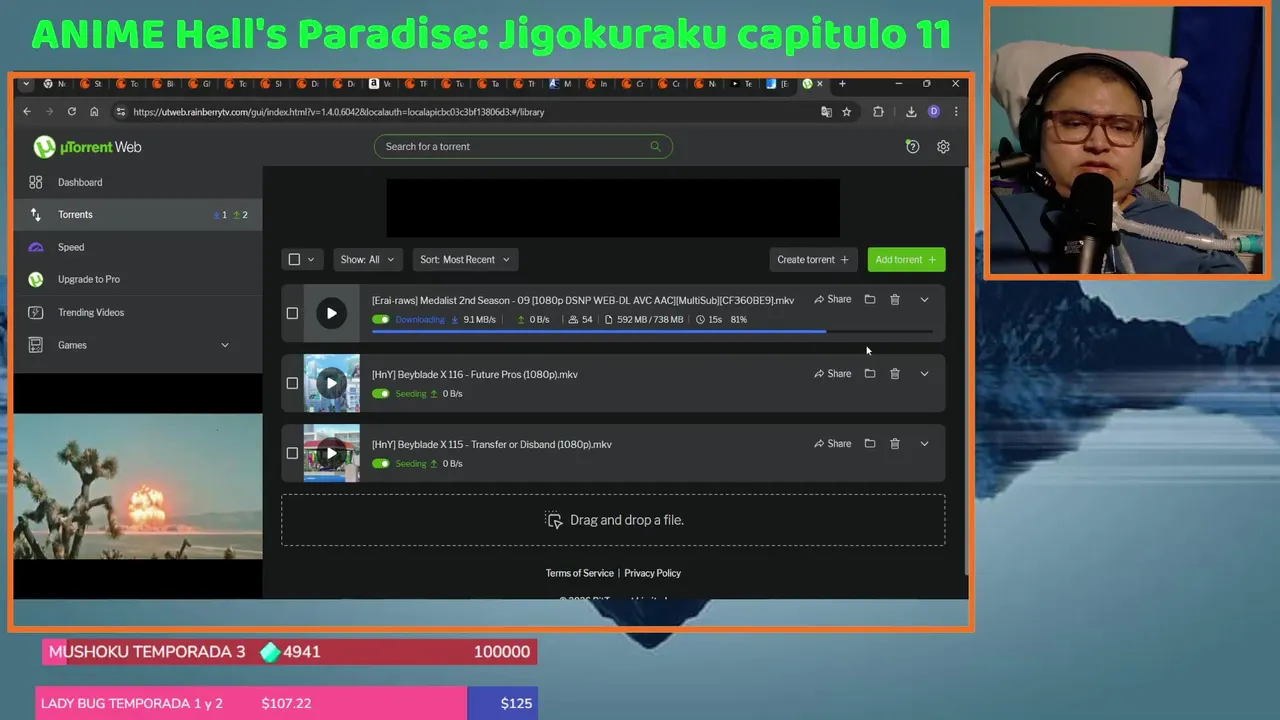The image size is (1280, 720).
Task: Click the Create torrent button
Action: tap(813, 259)
